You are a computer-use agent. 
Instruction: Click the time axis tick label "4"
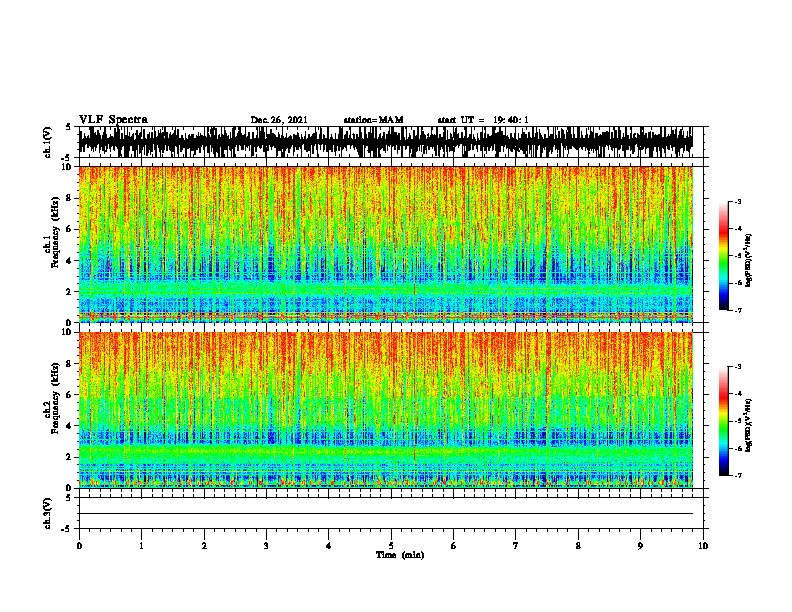pos(328,546)
